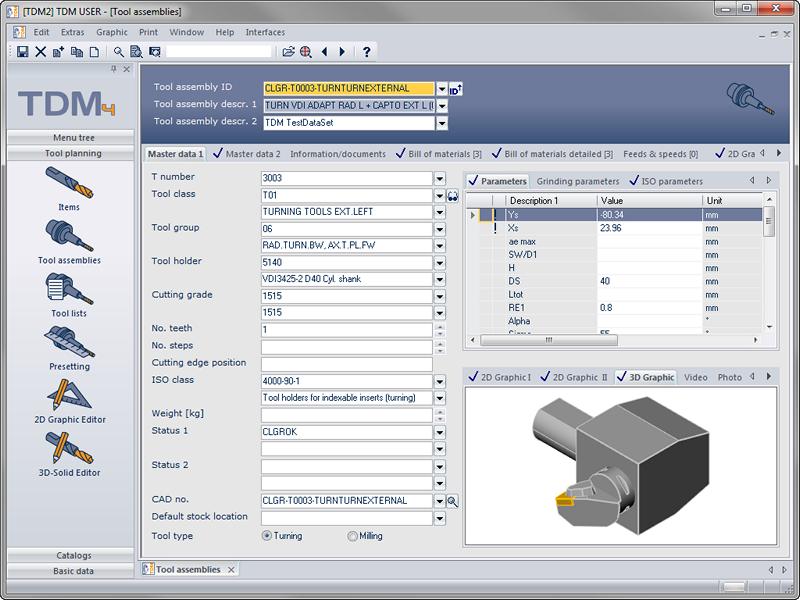Open the Tool holder 5140 dropdown
Viewport: 800px width, 600px height.
tap(439, 263)
